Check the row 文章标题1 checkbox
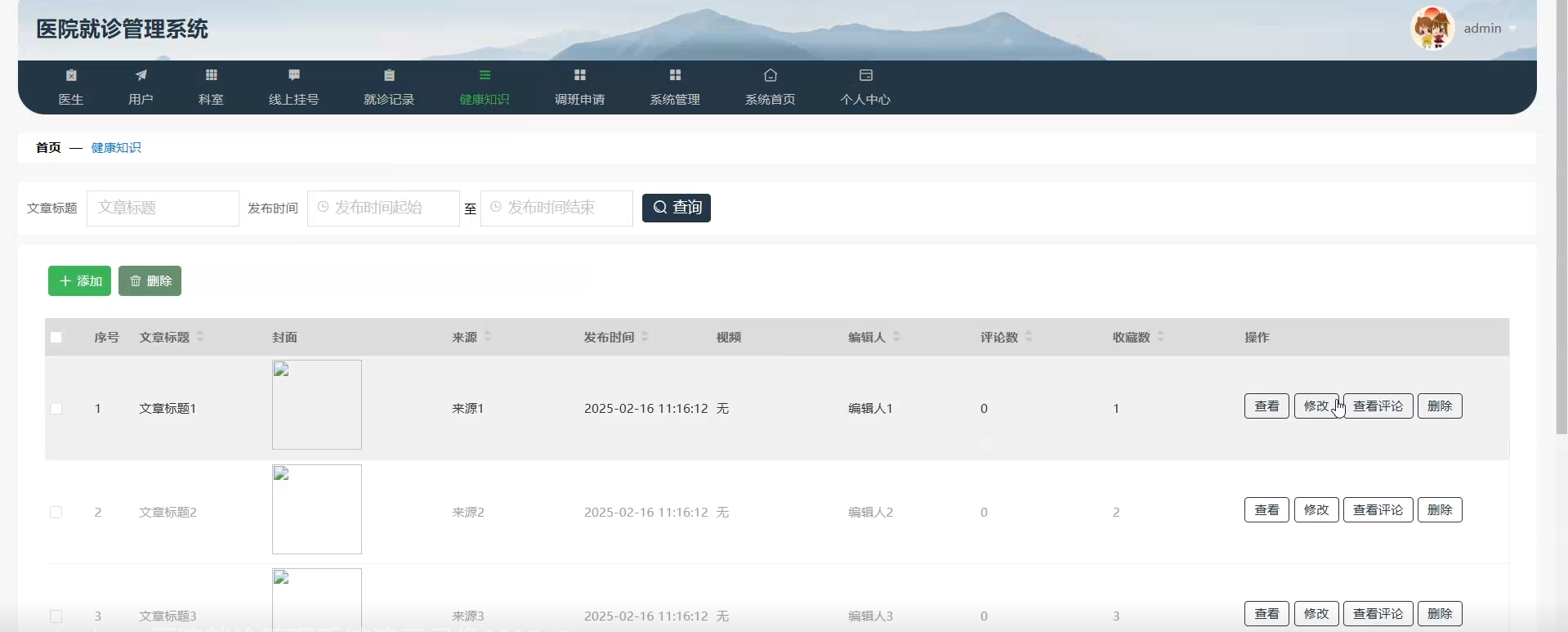1568x632 pixels. pos(56,408)
